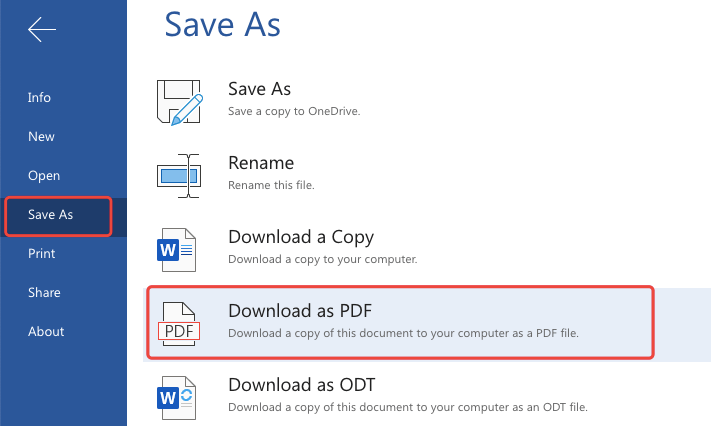This screenshot has width=724, height=426.
Task: Click the Save As option title
Action: coord(260,90)
